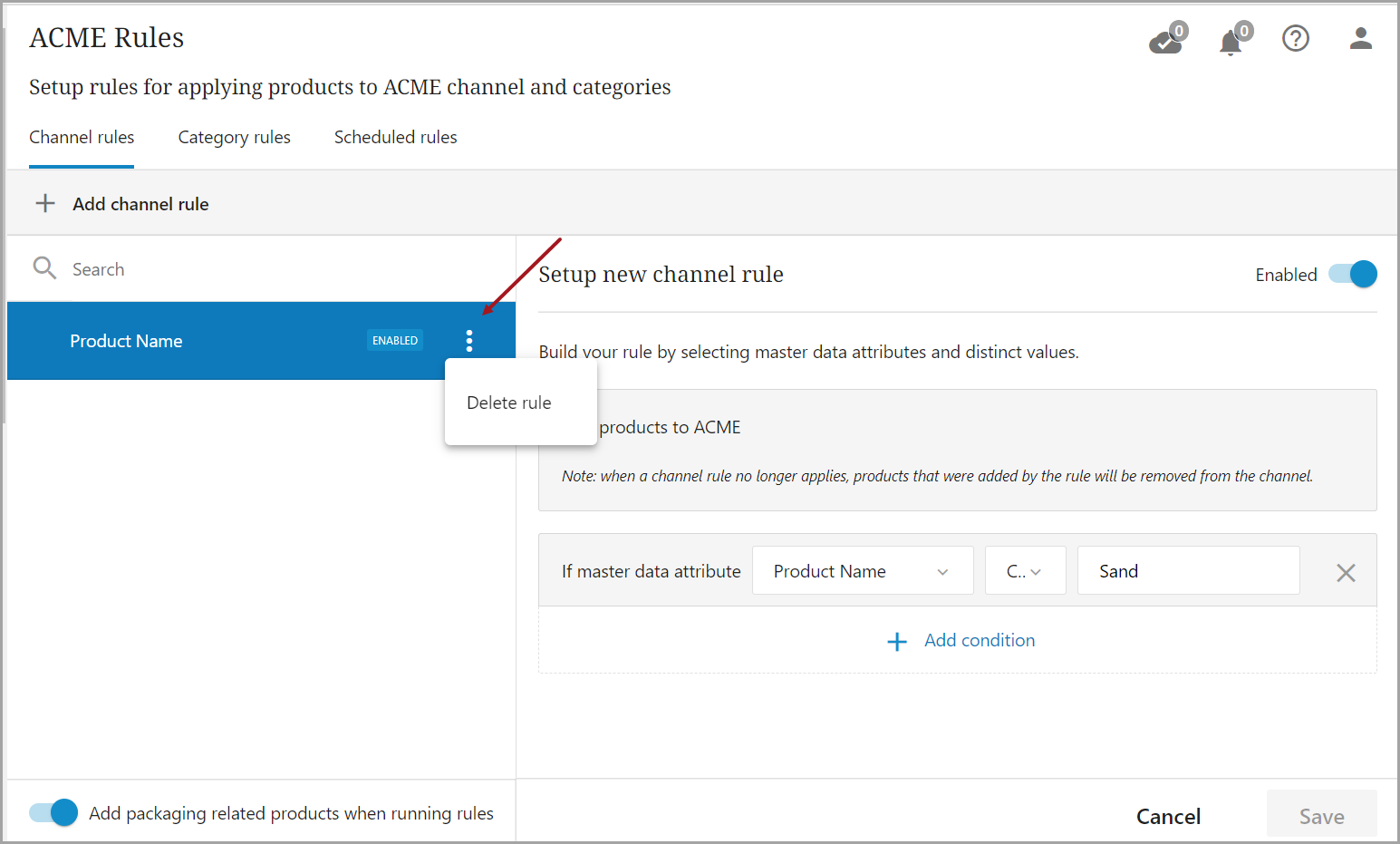1400x844 pixels.
Task: Click the Cancel button
Action: click(1168, 816)
